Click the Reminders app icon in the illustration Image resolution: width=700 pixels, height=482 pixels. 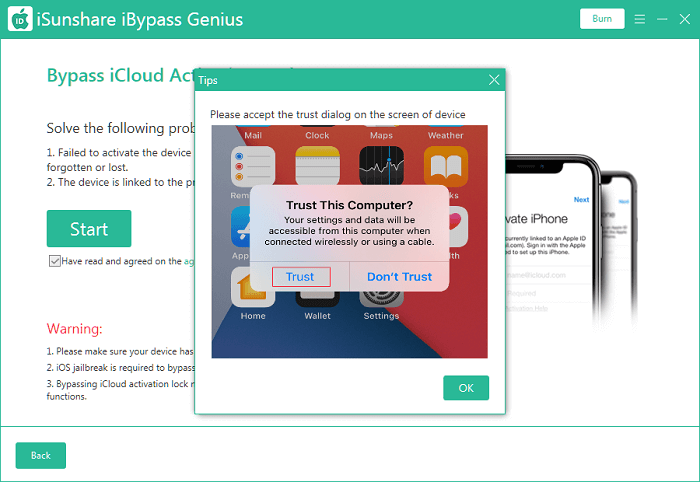253,166
